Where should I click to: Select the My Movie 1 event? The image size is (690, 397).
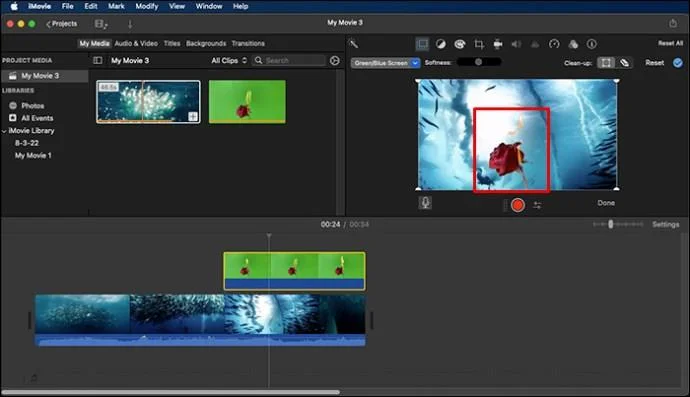coord(33,155)
